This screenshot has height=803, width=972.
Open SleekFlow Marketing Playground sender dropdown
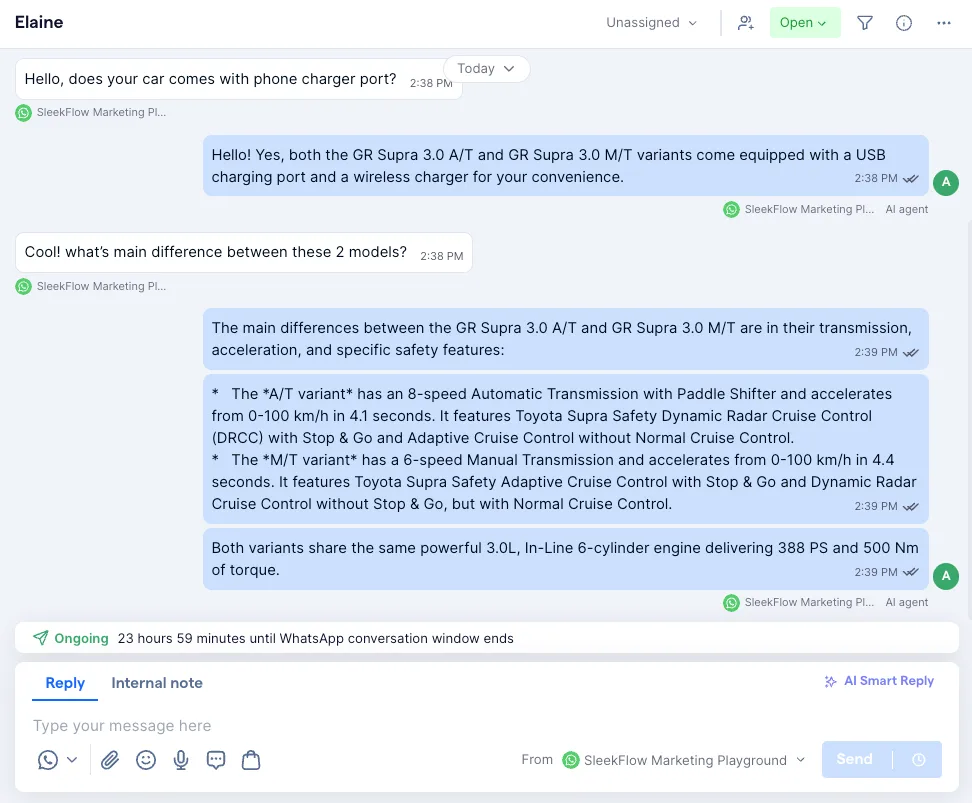[x=685, y=760]
